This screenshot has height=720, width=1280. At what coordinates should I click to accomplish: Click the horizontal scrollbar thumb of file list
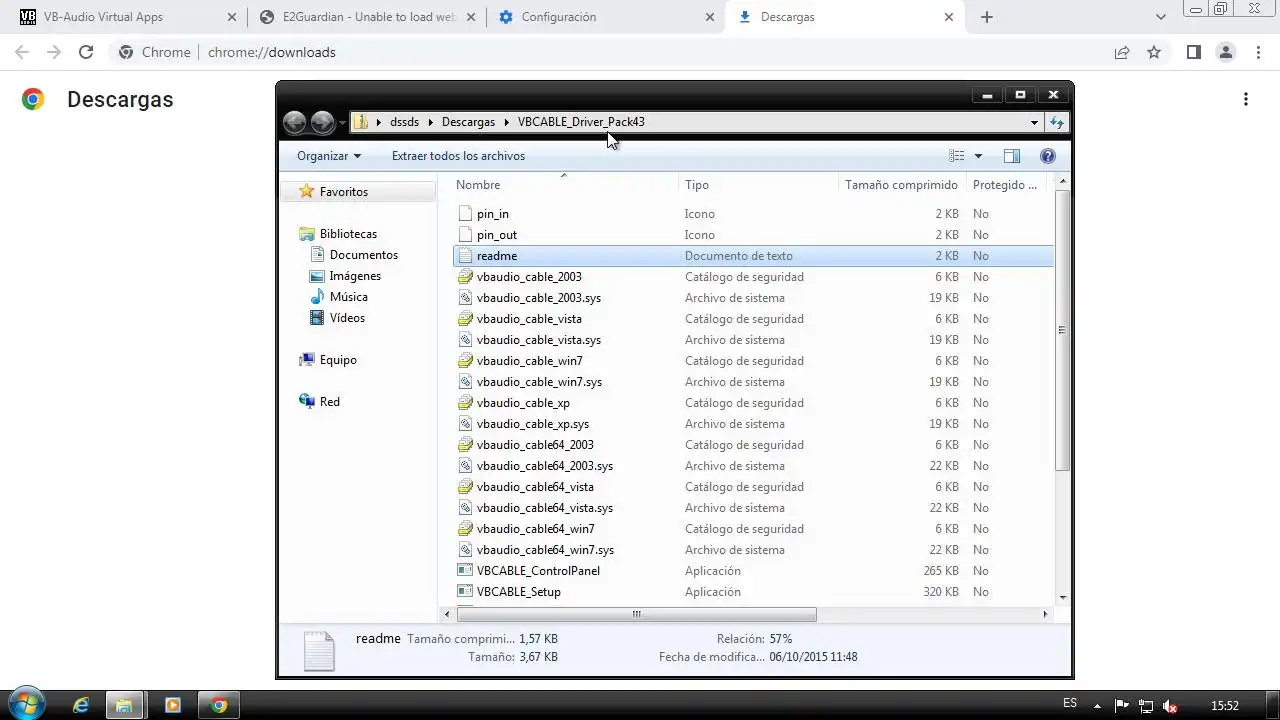click(x=636, y=614)
